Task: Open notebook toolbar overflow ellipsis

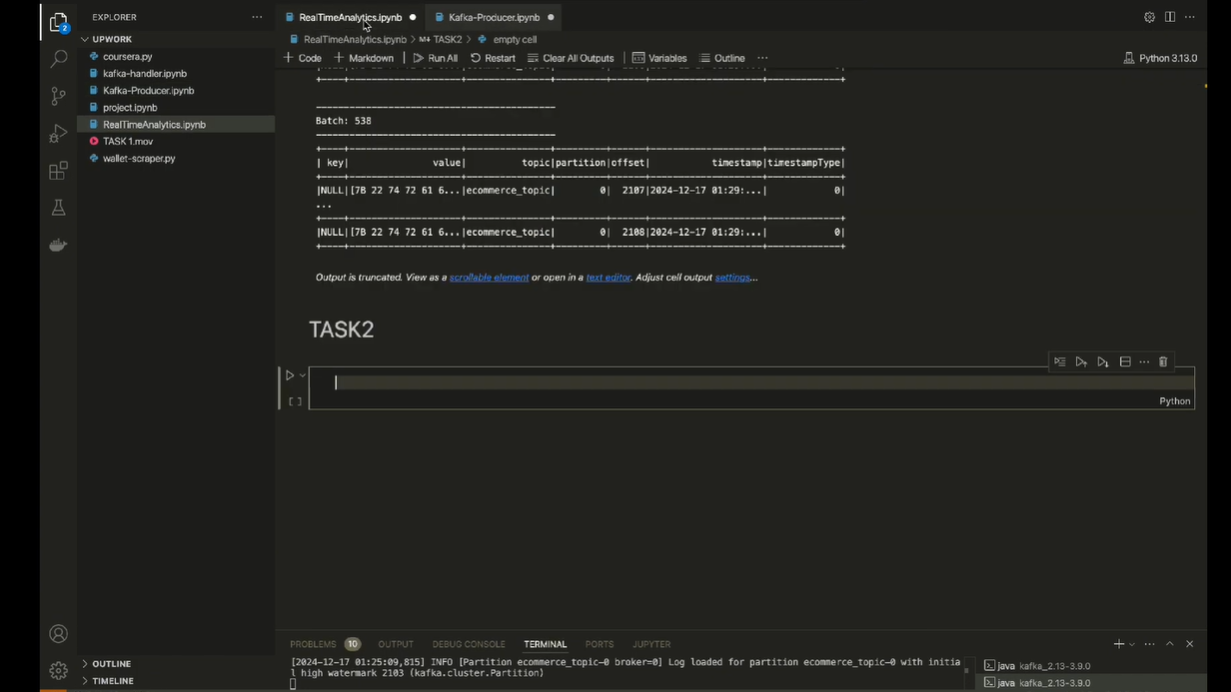Action: click(763, 58)
